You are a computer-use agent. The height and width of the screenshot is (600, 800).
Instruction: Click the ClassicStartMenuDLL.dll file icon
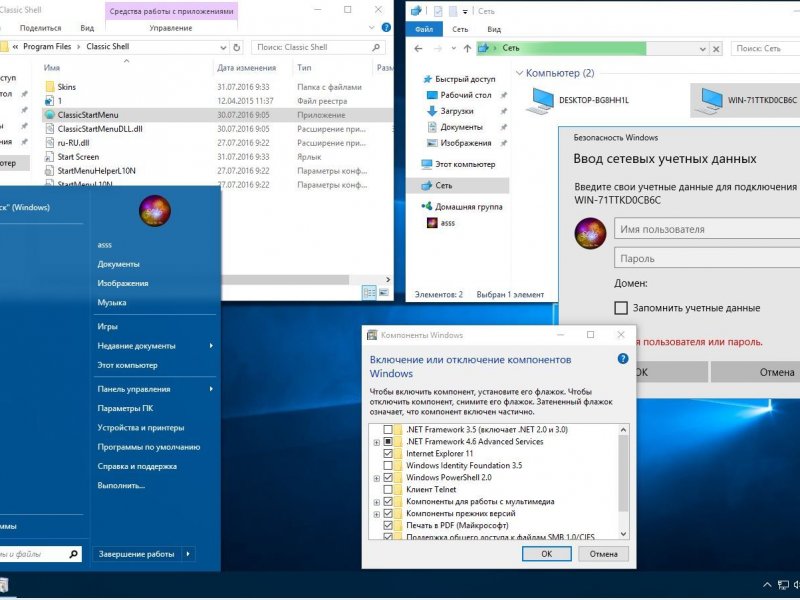(x=49, y=129)
